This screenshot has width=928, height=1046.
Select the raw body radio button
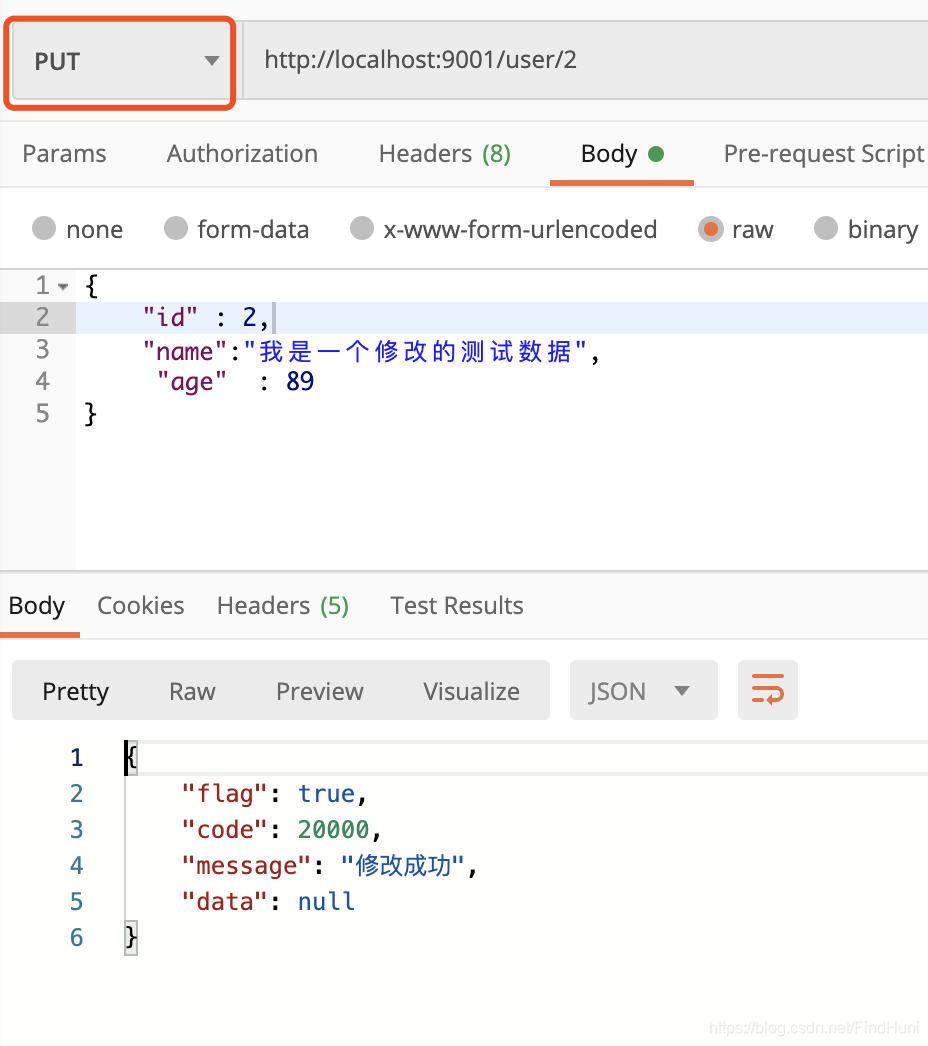pyautogui.click(x=711, y=229)
